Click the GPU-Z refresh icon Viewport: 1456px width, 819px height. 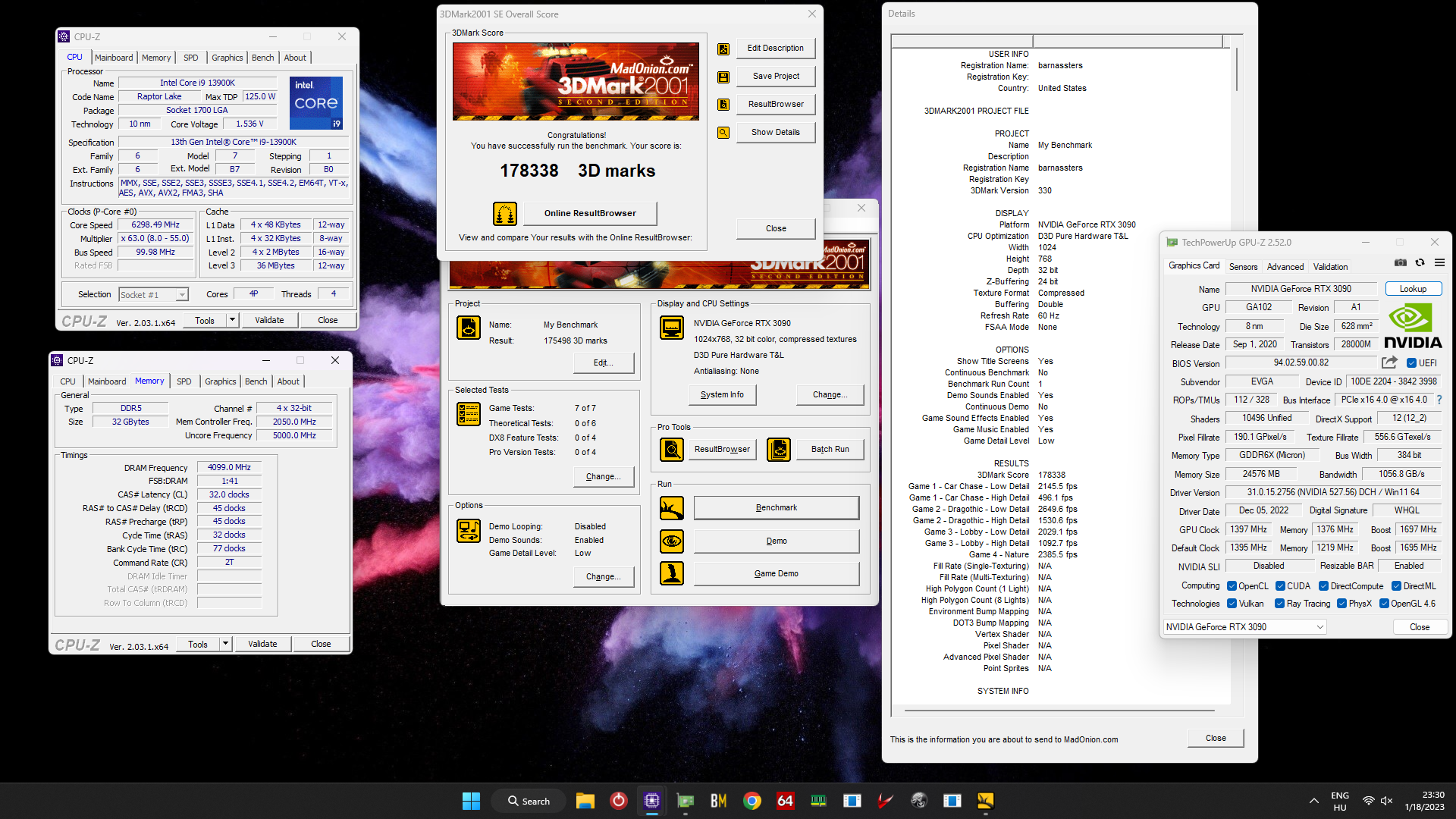(x=1420, y=263)
